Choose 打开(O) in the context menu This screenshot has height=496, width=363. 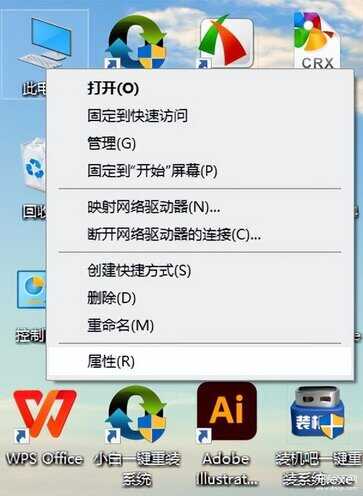(200, 88)
